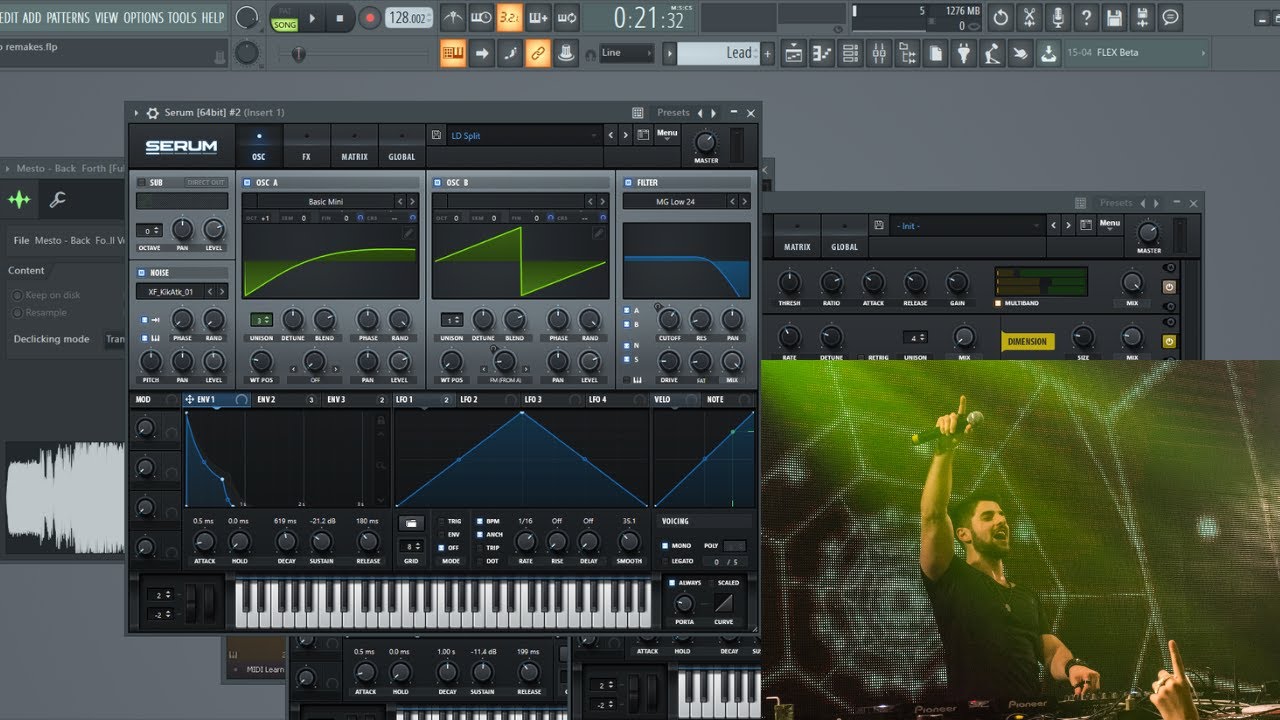
Task: Enable the LFO TRIG mode checkbox
Action: [x=440, y=521]
